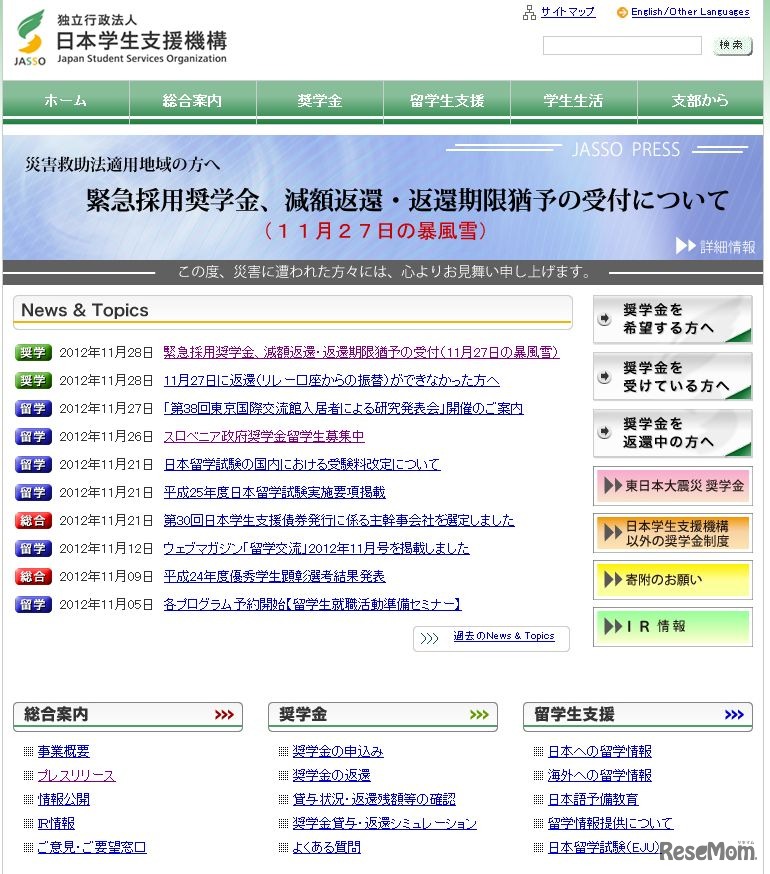The image size is (770, 874).
Task: Focus the site search input field
Action: 622,45
